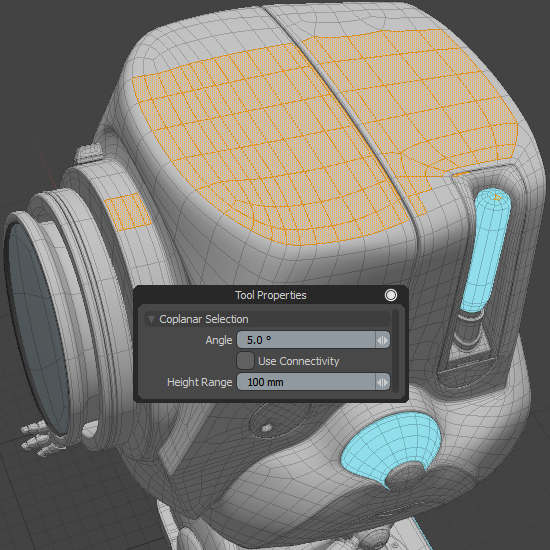Click the Height Range field showing 100 mm
This screenshot has height=550, width=550.
point(306,382)
